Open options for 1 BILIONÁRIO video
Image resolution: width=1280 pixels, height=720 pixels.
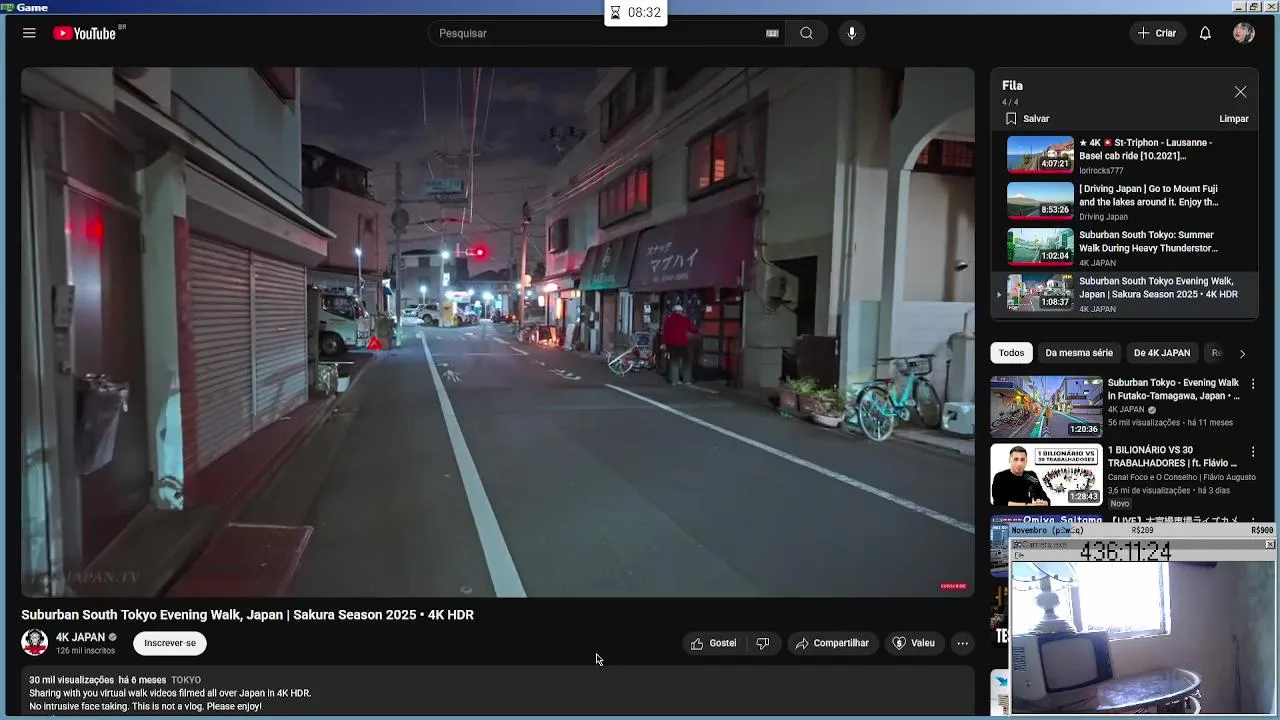pos(1252,452)
